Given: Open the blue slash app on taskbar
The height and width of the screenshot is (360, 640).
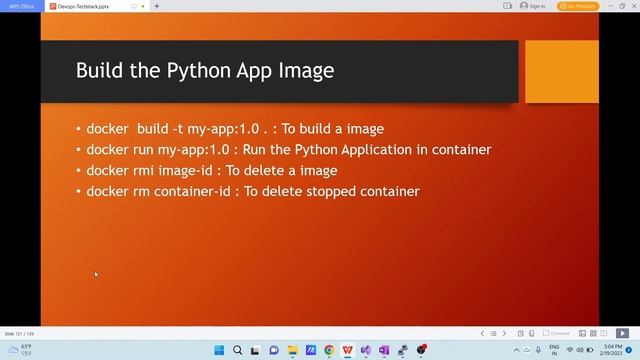Looking at the screenshot, I should point(311,350).
